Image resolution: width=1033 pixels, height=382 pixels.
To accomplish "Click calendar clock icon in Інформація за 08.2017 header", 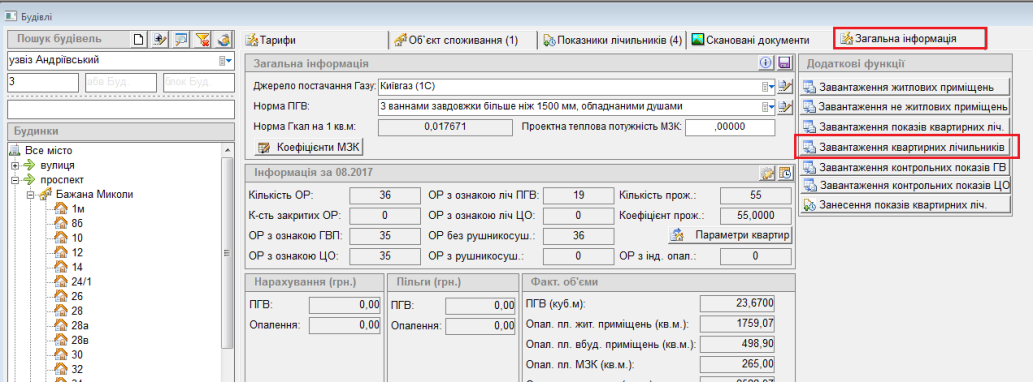I will pyautogui.click(x=785, y=174).
